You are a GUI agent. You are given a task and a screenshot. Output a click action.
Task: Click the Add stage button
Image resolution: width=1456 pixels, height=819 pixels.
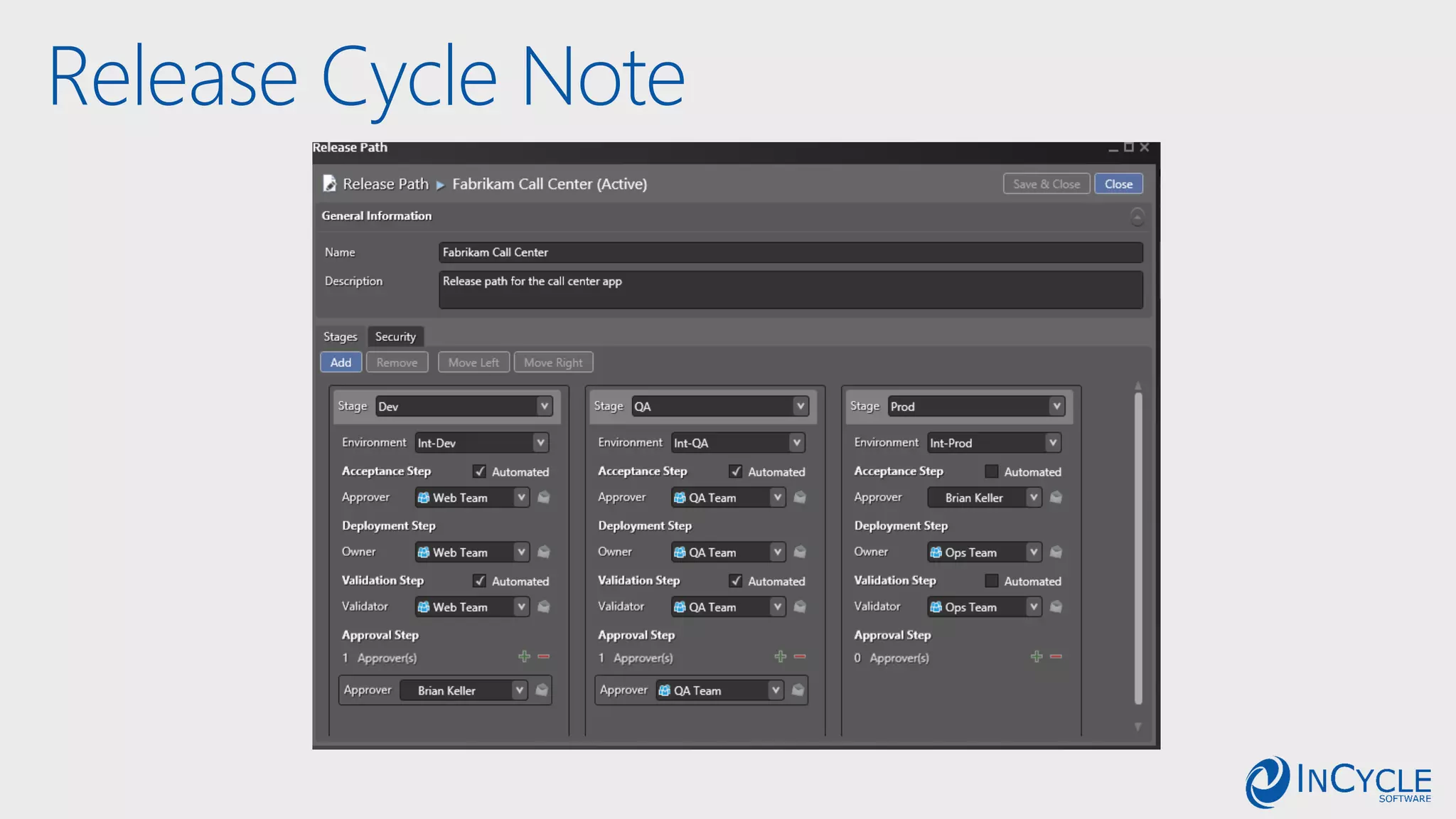coord(341,363)
